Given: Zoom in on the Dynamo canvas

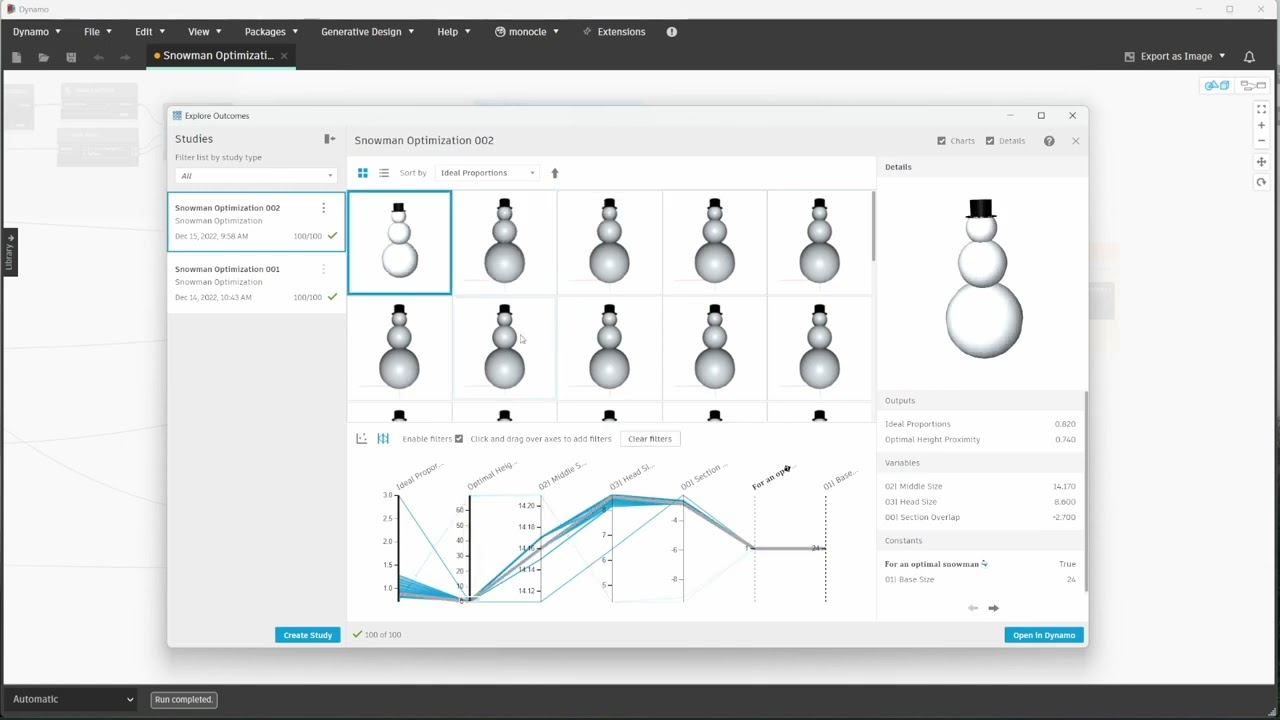Looking at the screenshot, I should coord(1262,125).
